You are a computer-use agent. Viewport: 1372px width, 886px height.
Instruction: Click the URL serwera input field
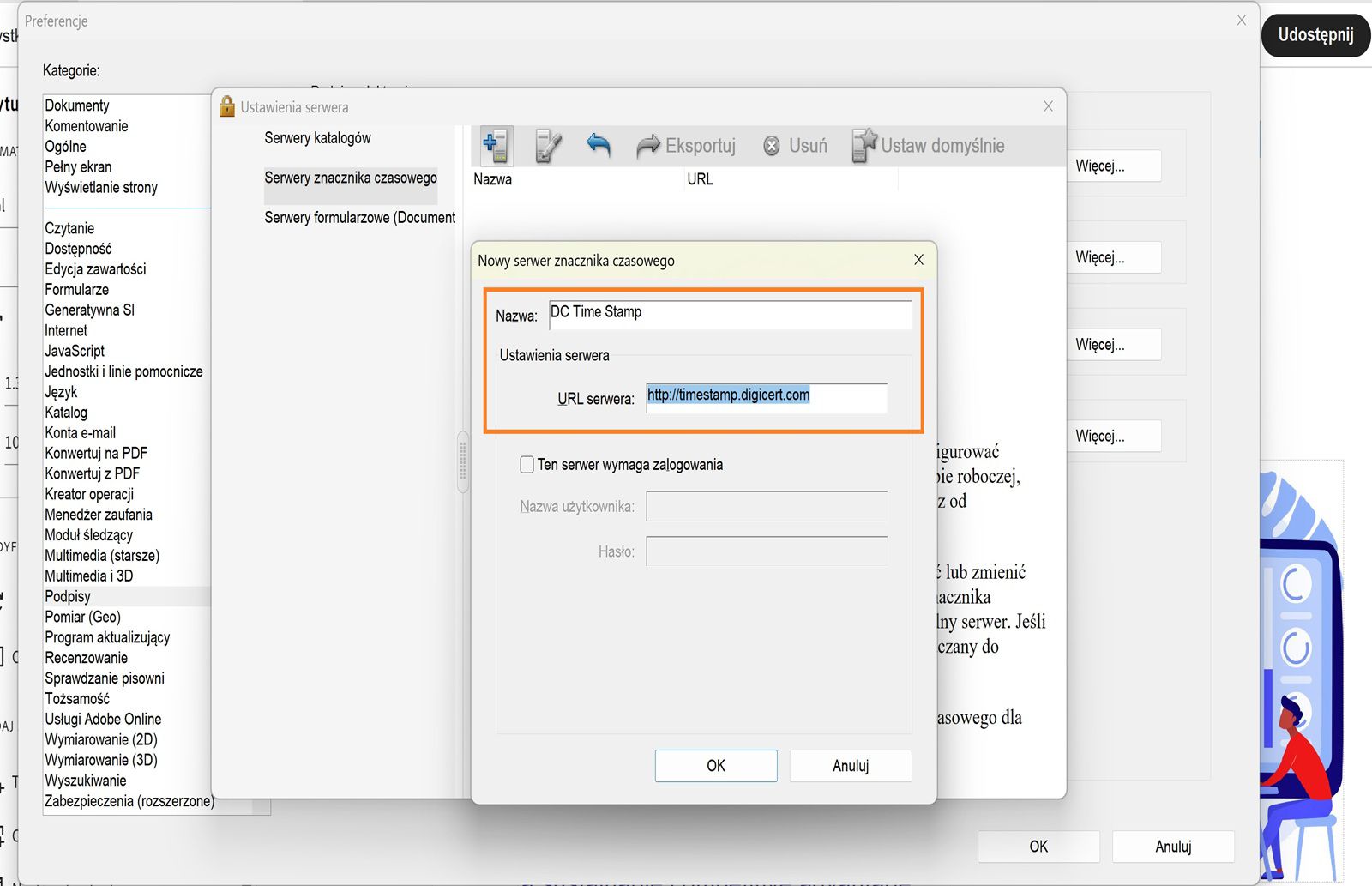click(767, 397)
